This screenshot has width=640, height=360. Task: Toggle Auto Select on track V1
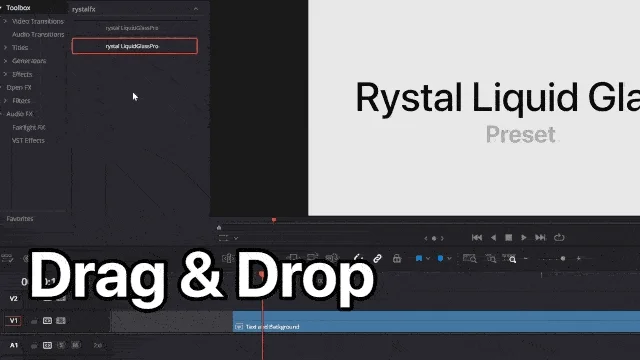(x=47, y=321)
